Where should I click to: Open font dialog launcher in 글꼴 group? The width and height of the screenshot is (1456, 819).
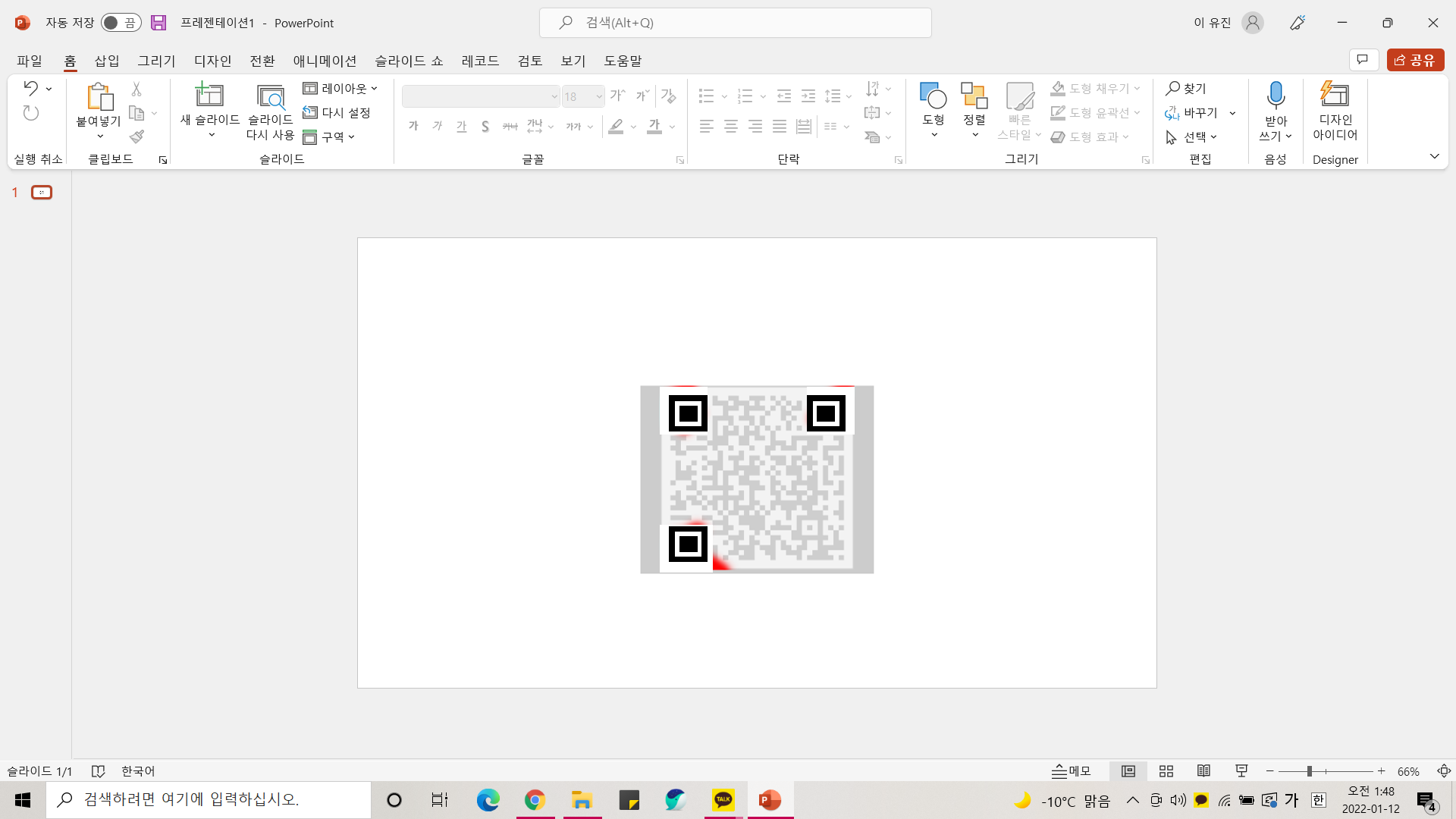tap(680, 160)
